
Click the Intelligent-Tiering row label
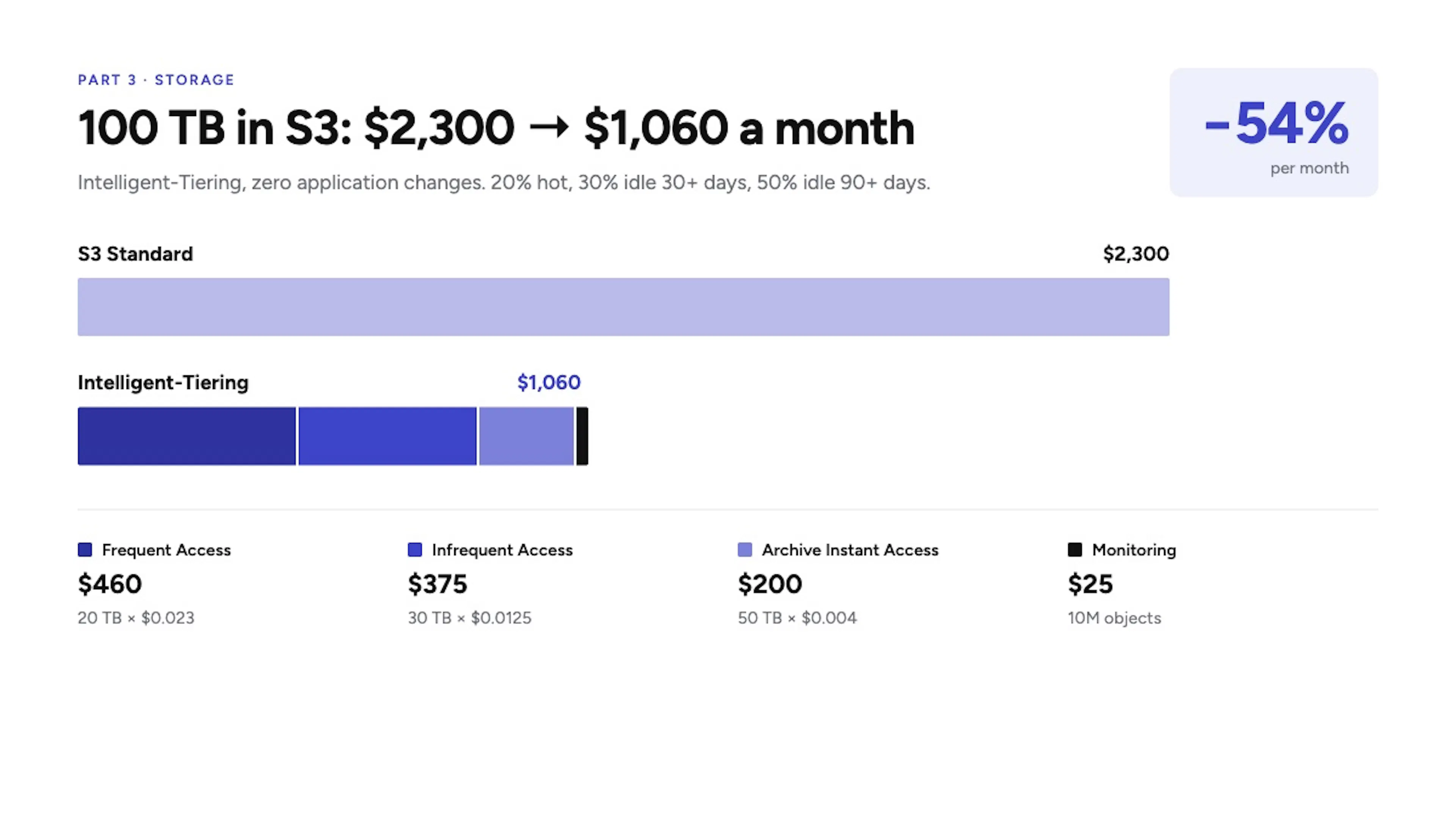click(x=163, y=383)
